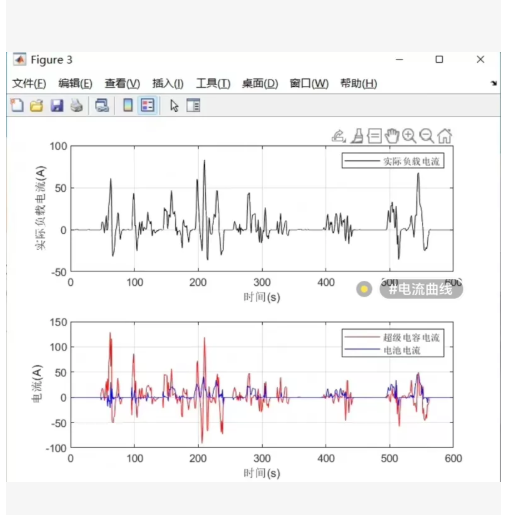The height and width of the screenshot is (515, 518).
Task: Click the tallest red peak in the bottom plot
Action: pyautogui.click(x=110, y=334)
